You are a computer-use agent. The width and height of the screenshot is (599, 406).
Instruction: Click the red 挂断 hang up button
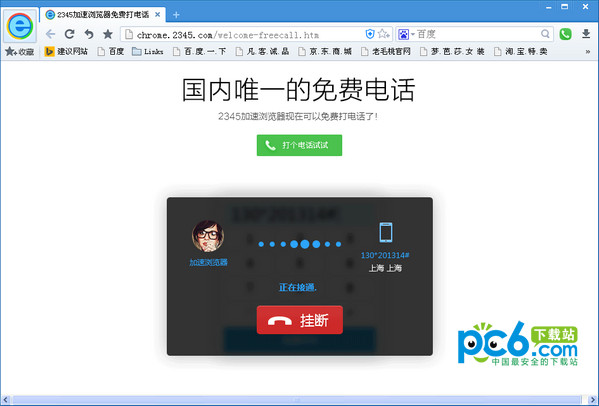pyautogui.click(x=300, y=320)
